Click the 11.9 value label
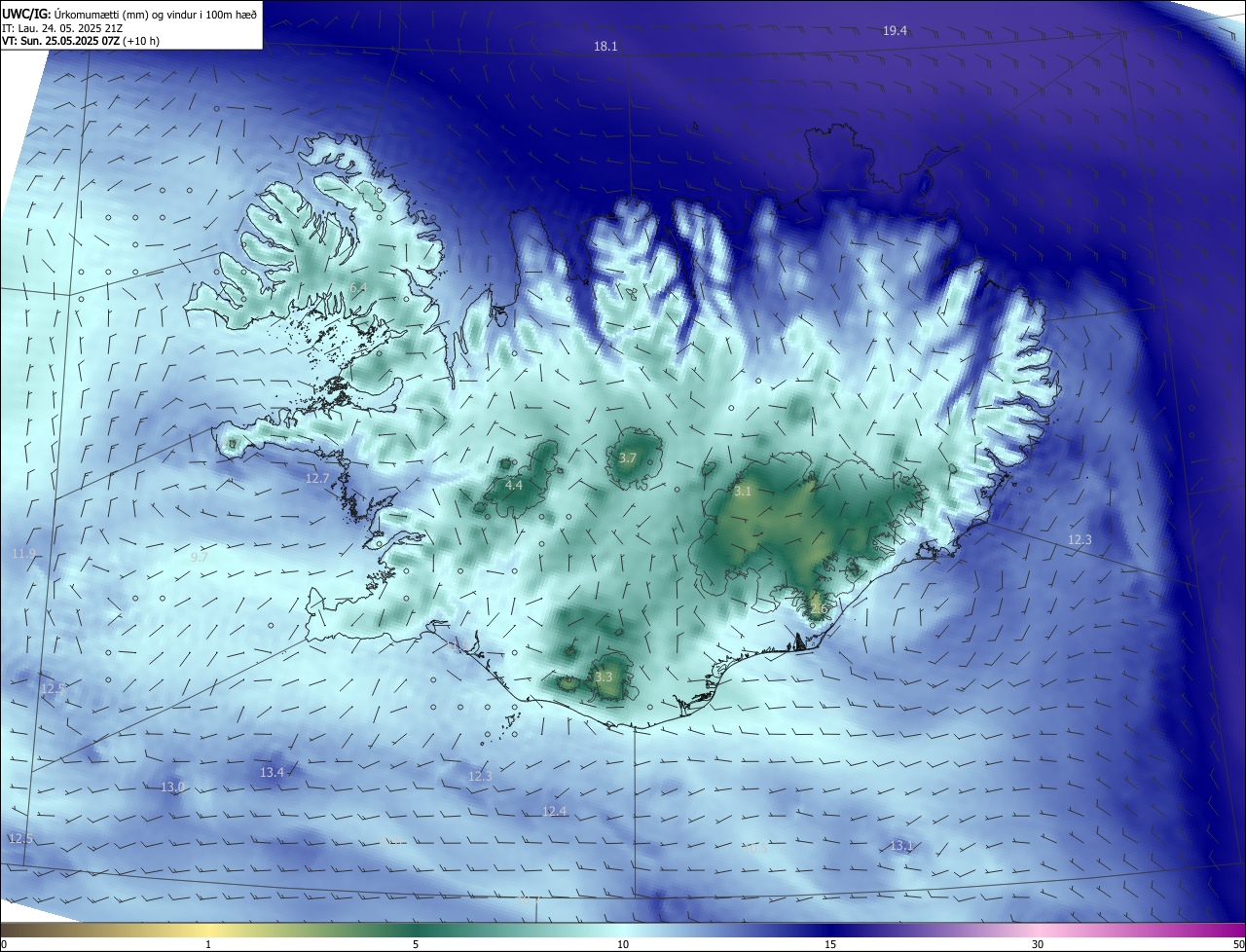The height and width of the screenshot is (952, 1246). pos(23,554)
